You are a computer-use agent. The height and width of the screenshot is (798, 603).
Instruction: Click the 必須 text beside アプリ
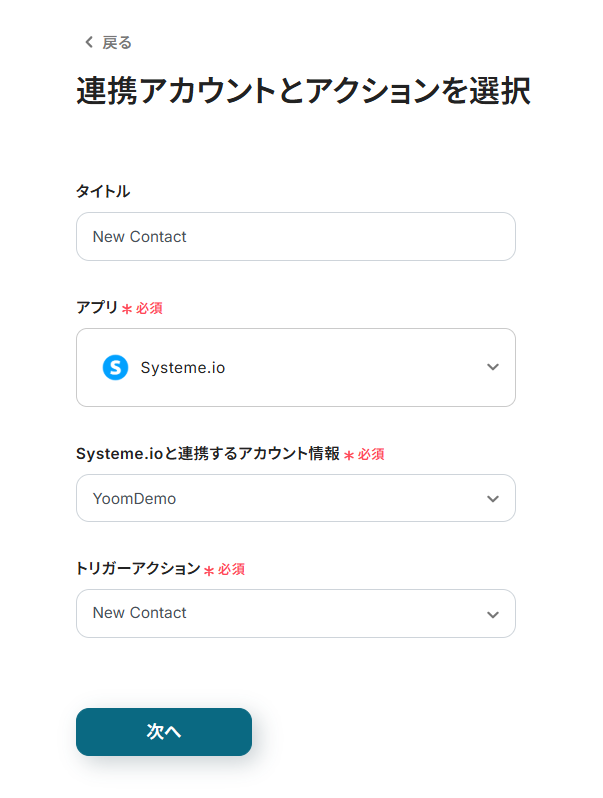pos(149,309)
